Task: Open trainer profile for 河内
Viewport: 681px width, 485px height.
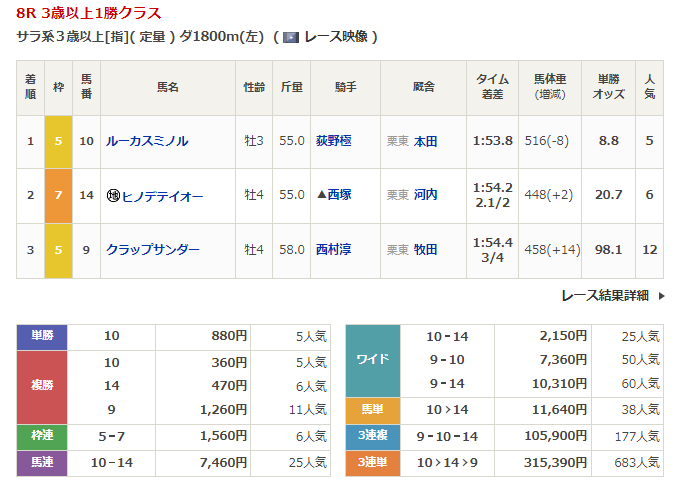Action: 426,196
